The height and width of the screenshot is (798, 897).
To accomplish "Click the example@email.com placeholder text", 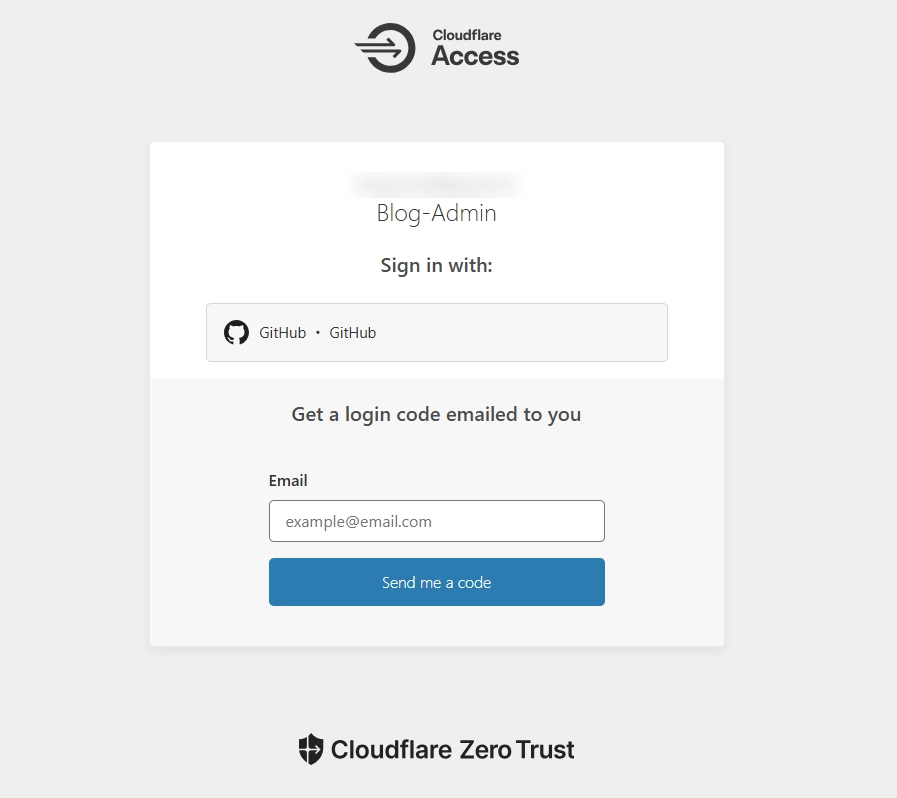I will click(358, 522).
